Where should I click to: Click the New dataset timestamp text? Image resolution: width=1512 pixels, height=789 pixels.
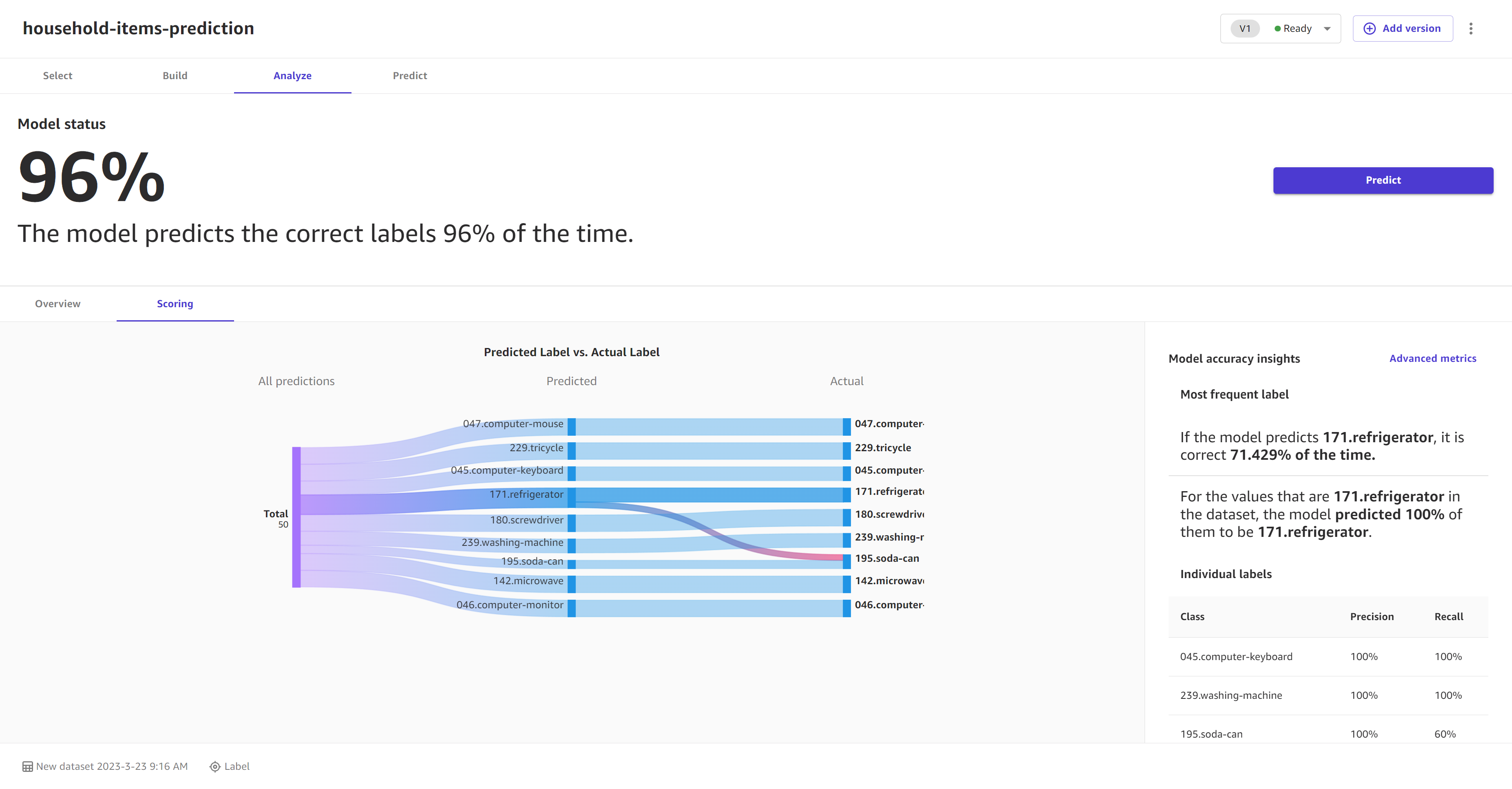click(x=112, y=766)
